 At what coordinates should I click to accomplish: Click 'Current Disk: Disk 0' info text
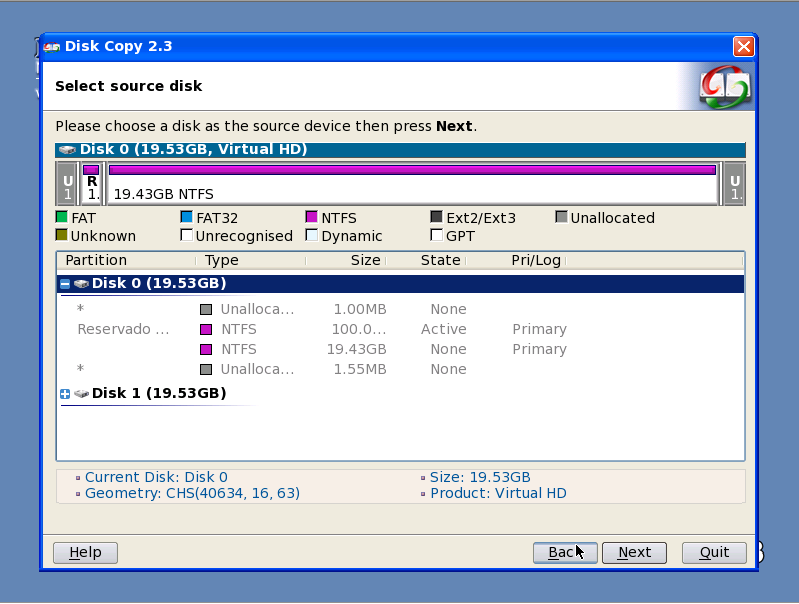(x=156, y=477)
